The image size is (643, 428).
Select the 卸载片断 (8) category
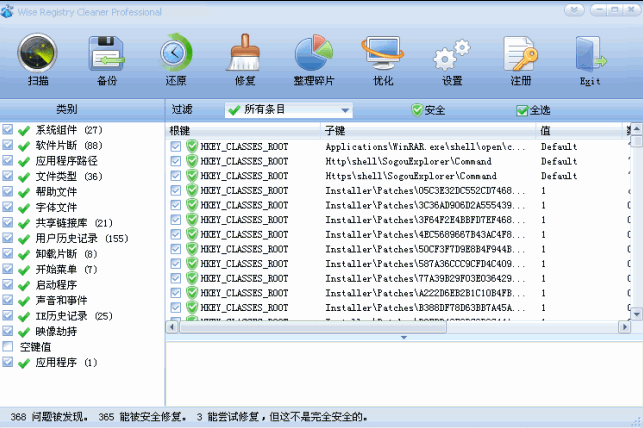pos(66,254)
